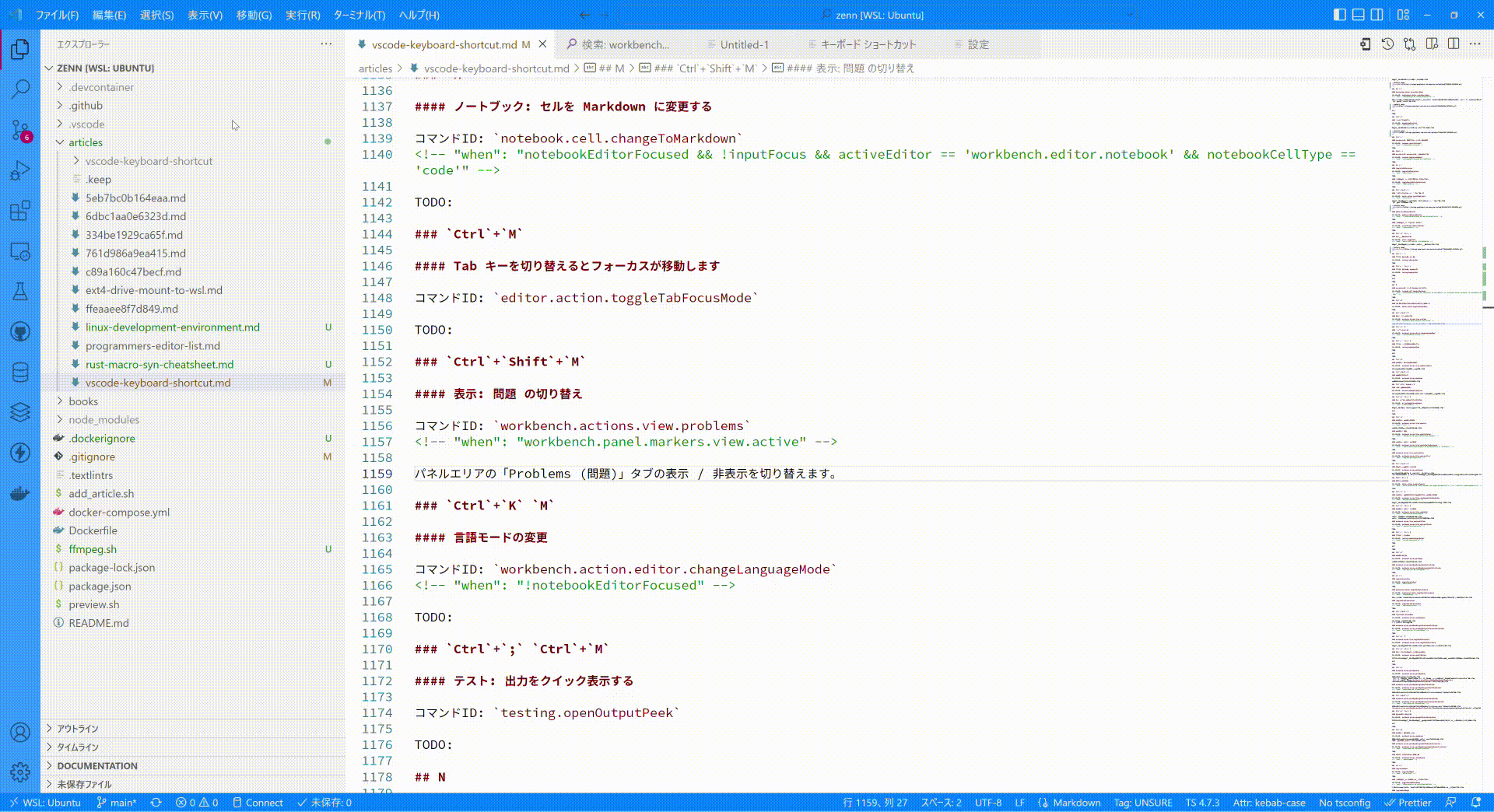1494x812 pixels.
Task: Click the WSL: Ubuntu remote indicator
Action: (x=44, y=803)
